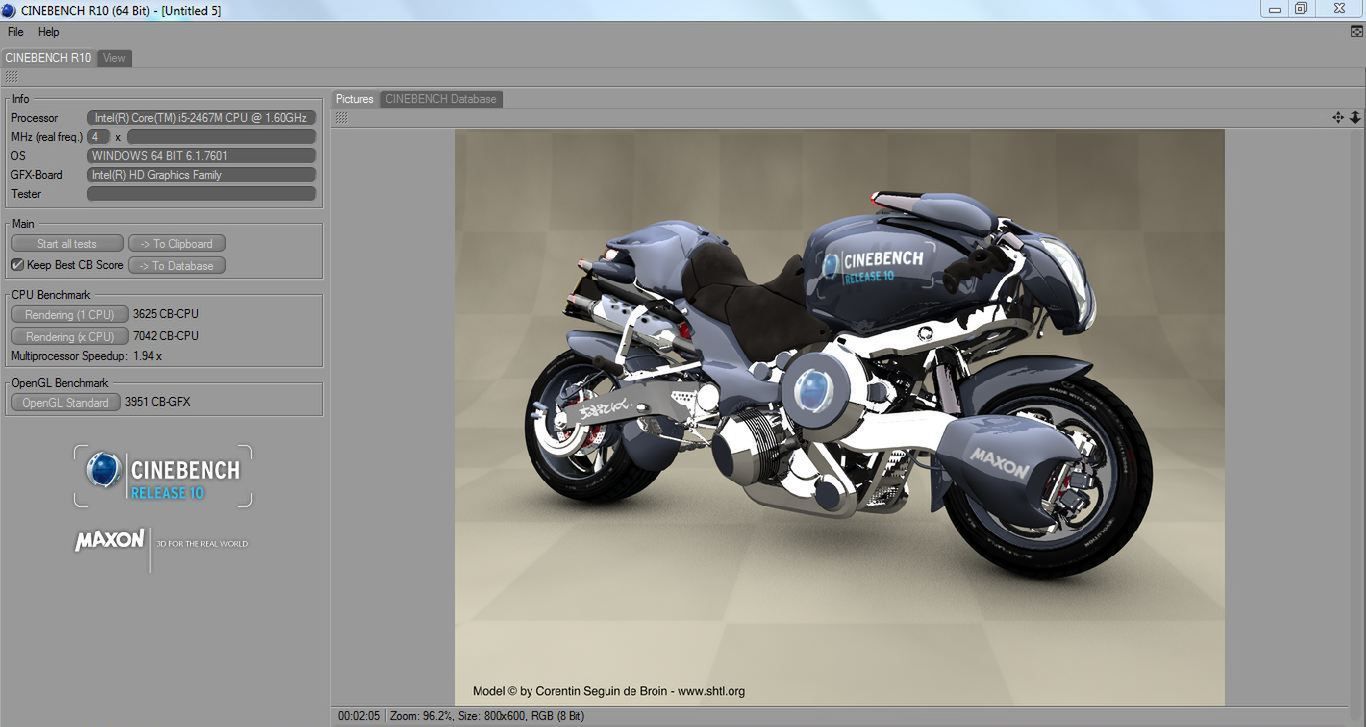Switch to the View tab
This screenshot has height=727, width=1366.
(x=115, y=58)
